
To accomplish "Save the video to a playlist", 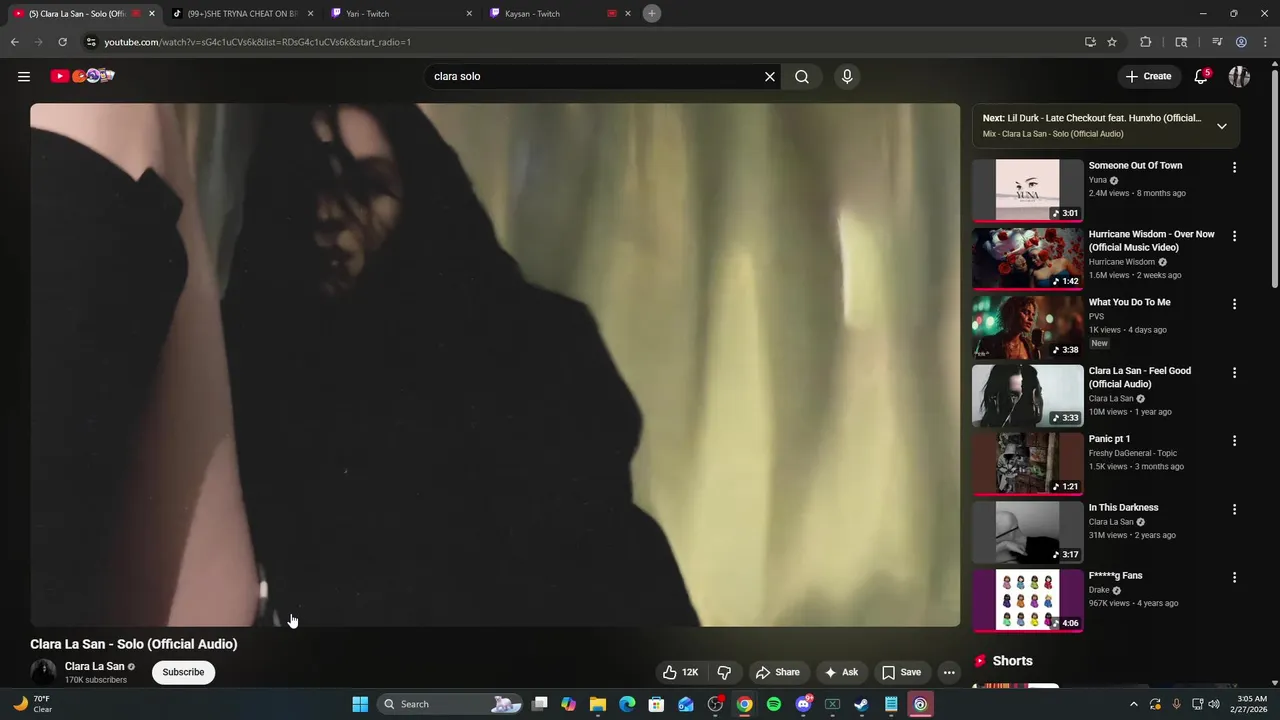I will click(901, 672).
